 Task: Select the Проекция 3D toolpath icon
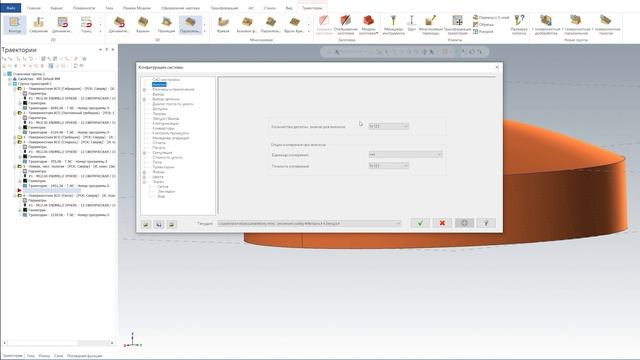click(x=167, y=24)
